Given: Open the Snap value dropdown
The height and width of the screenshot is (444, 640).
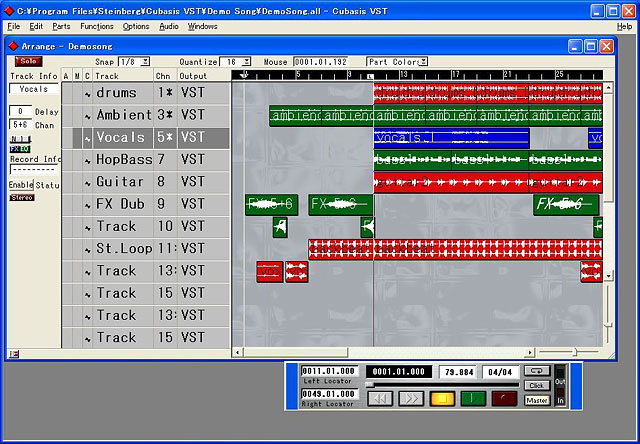Looking at the screenshot, I should (x=146, y=62).
